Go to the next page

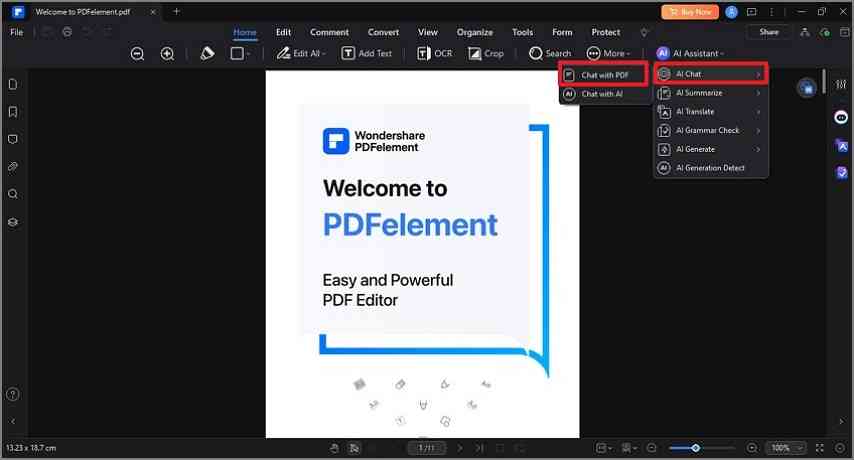click(x=460, y=448)
